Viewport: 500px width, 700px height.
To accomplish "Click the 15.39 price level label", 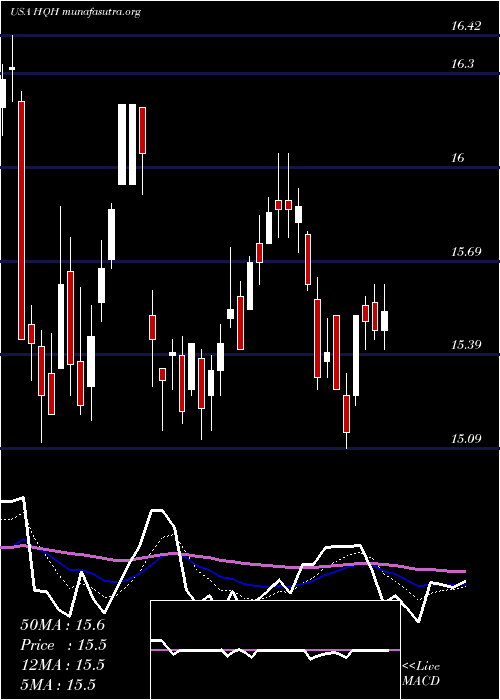I will tap(466, 345).
